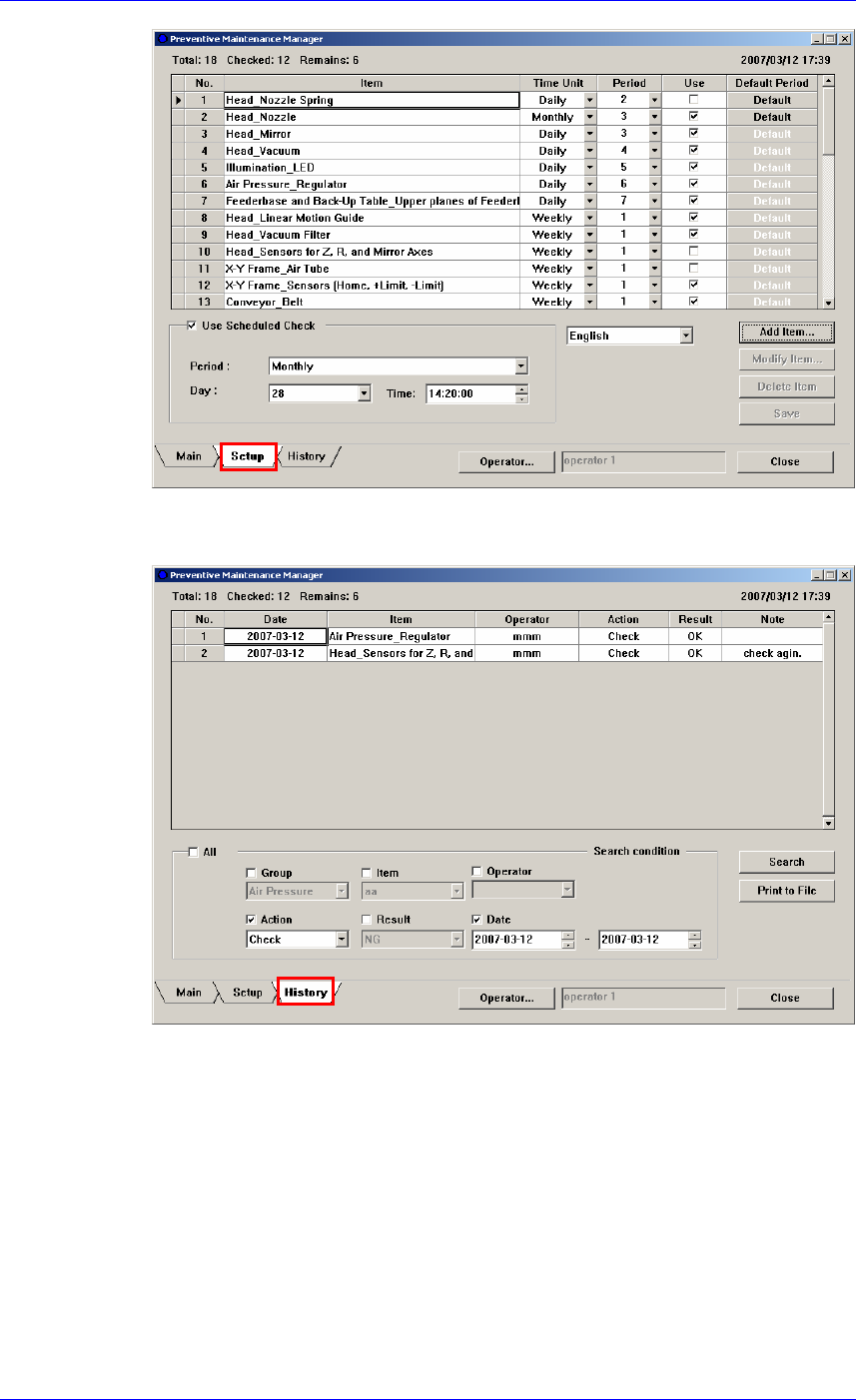Click the setup item list scroll-down arrow
The height and width of the screenshot is (1400, 856).
point(826,302)
